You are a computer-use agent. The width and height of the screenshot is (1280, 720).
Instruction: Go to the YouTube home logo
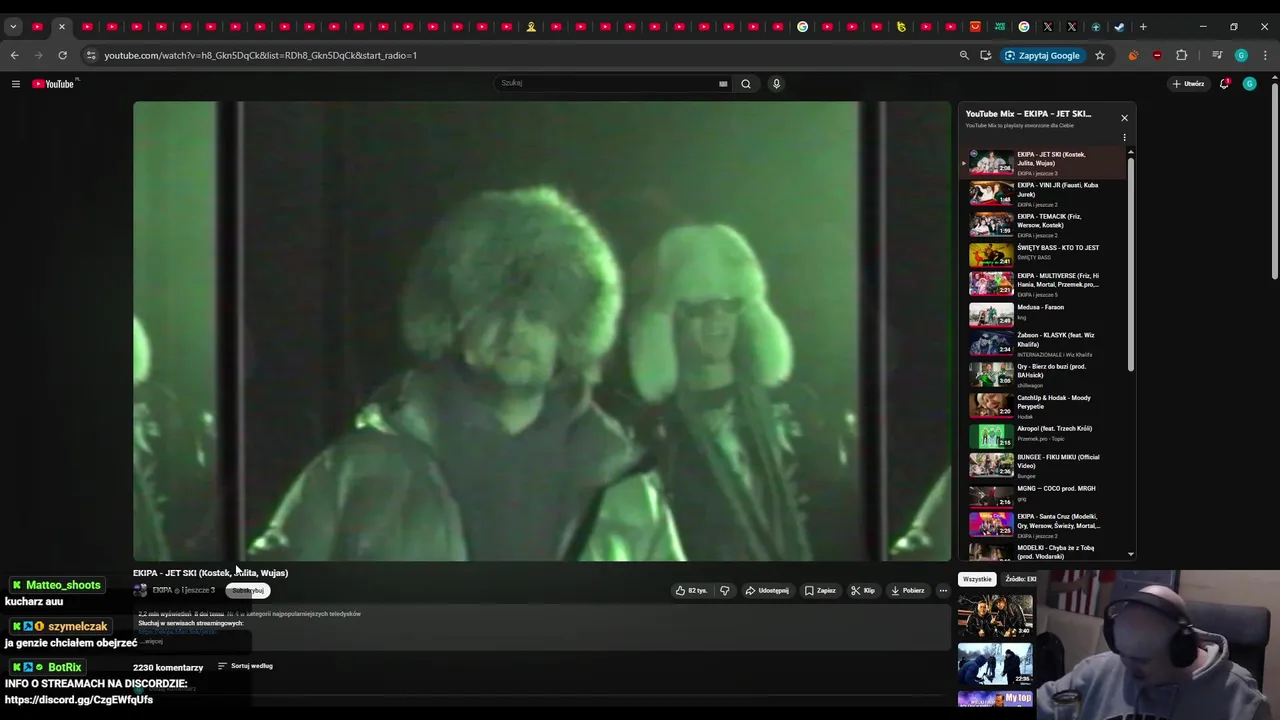(54, 84)
